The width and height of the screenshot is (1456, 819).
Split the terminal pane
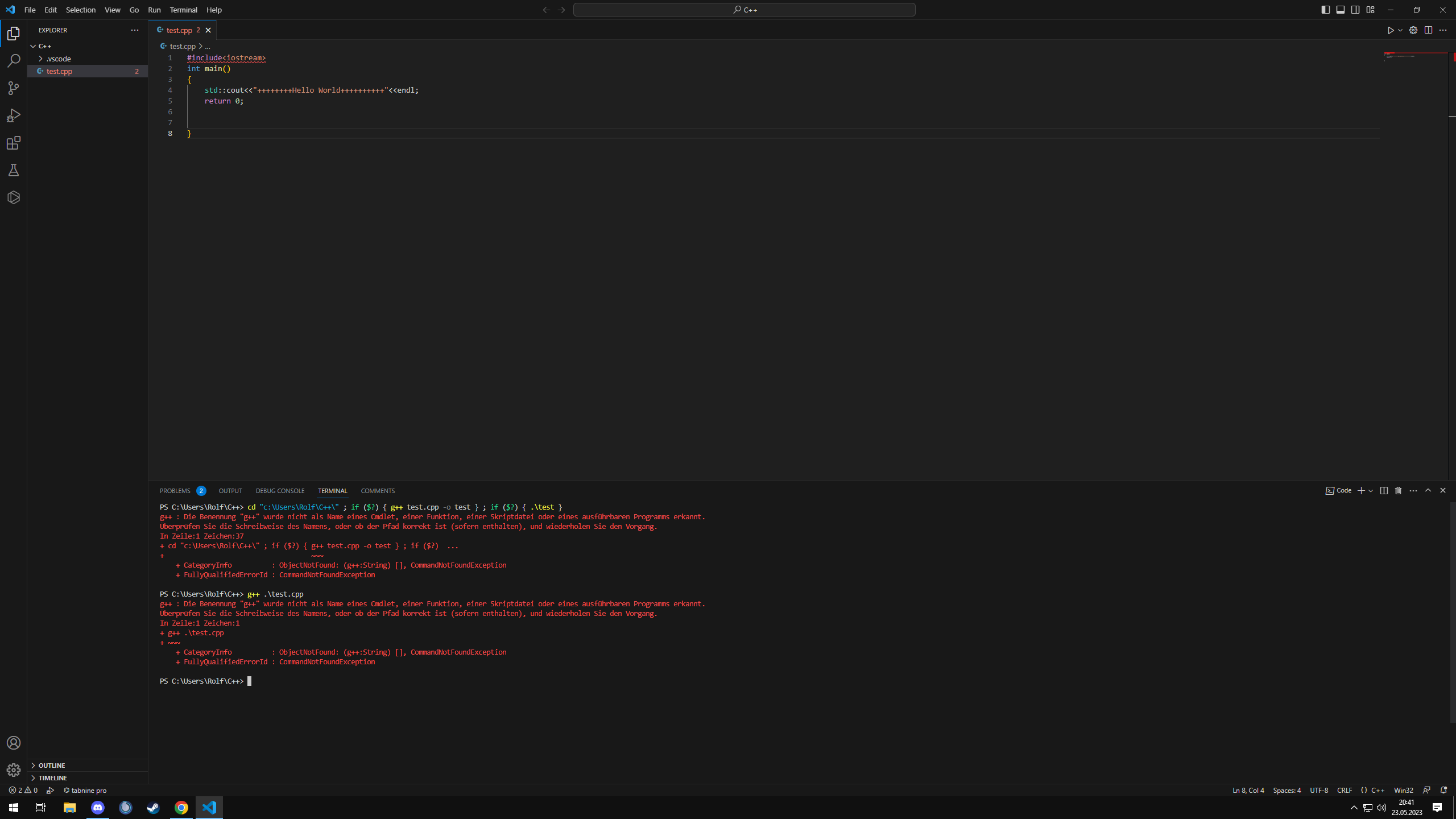(x=1384, y=490)
